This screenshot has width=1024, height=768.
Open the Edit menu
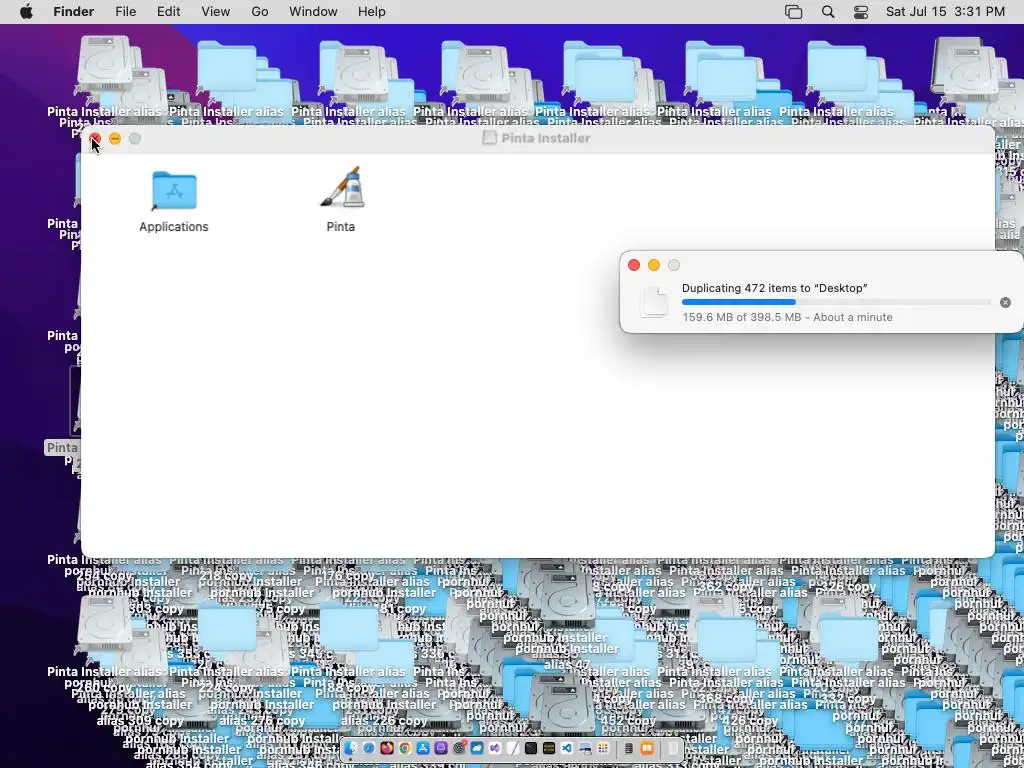(168, 12)
